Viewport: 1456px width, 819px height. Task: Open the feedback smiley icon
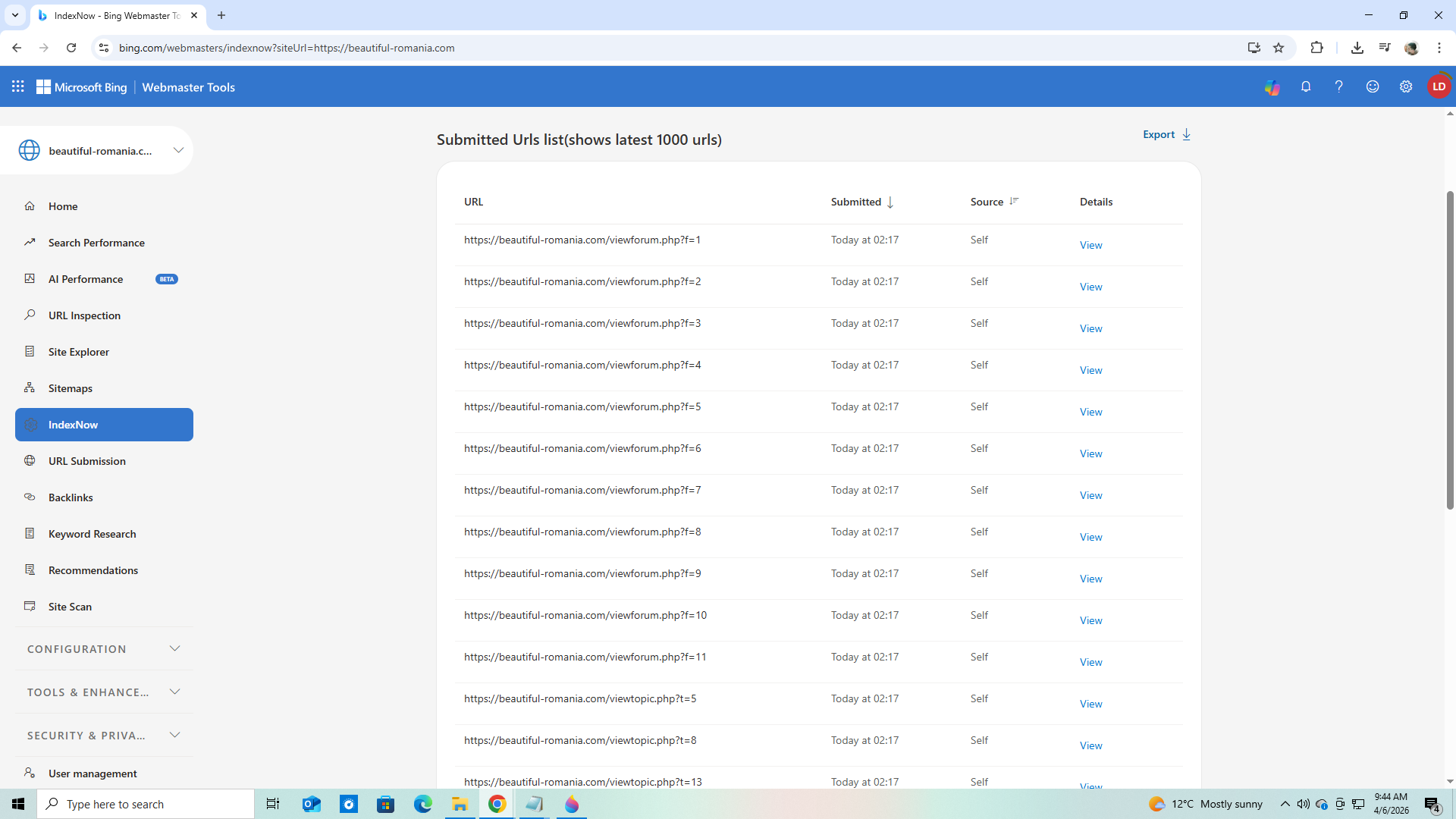pyautogui.click(x=1372, y=87)
